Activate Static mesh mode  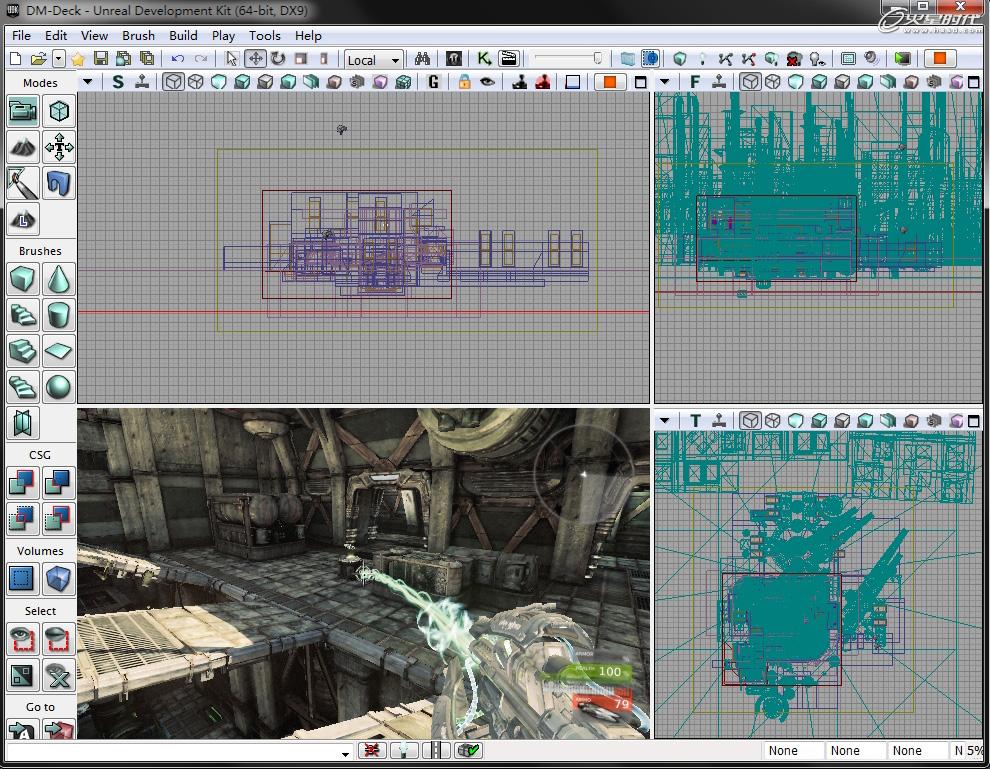tap(59, 184)
